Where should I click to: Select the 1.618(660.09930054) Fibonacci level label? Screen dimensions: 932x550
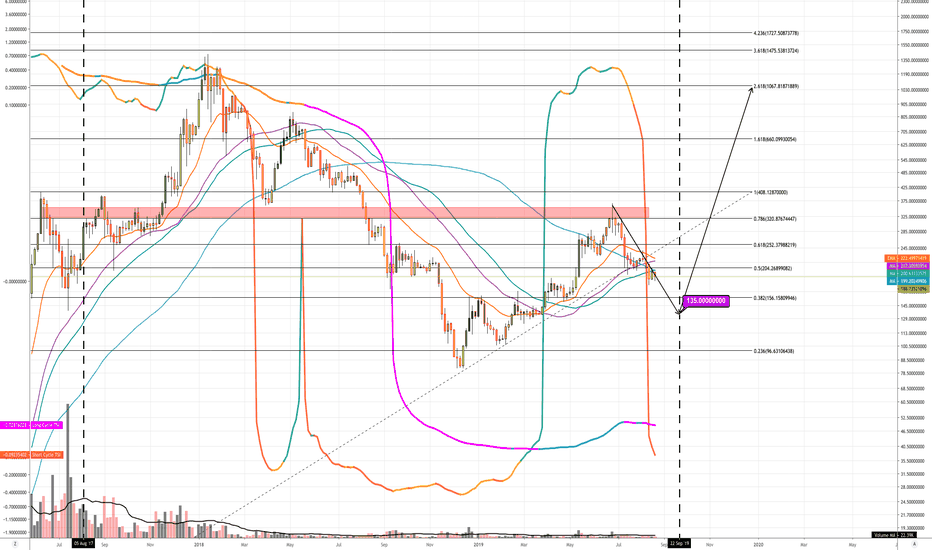pyautogui.click(x=774, y=139)
